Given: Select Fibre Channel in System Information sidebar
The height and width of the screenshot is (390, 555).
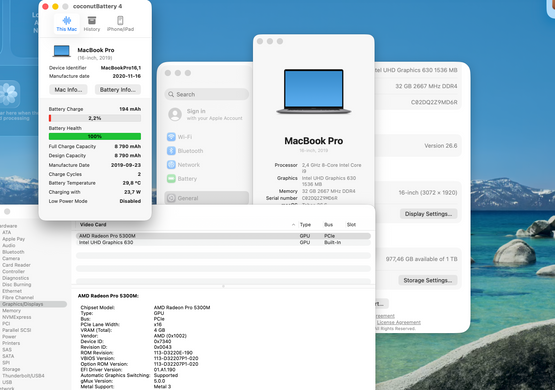Looking at the screenshot, I should pos(18,298).
